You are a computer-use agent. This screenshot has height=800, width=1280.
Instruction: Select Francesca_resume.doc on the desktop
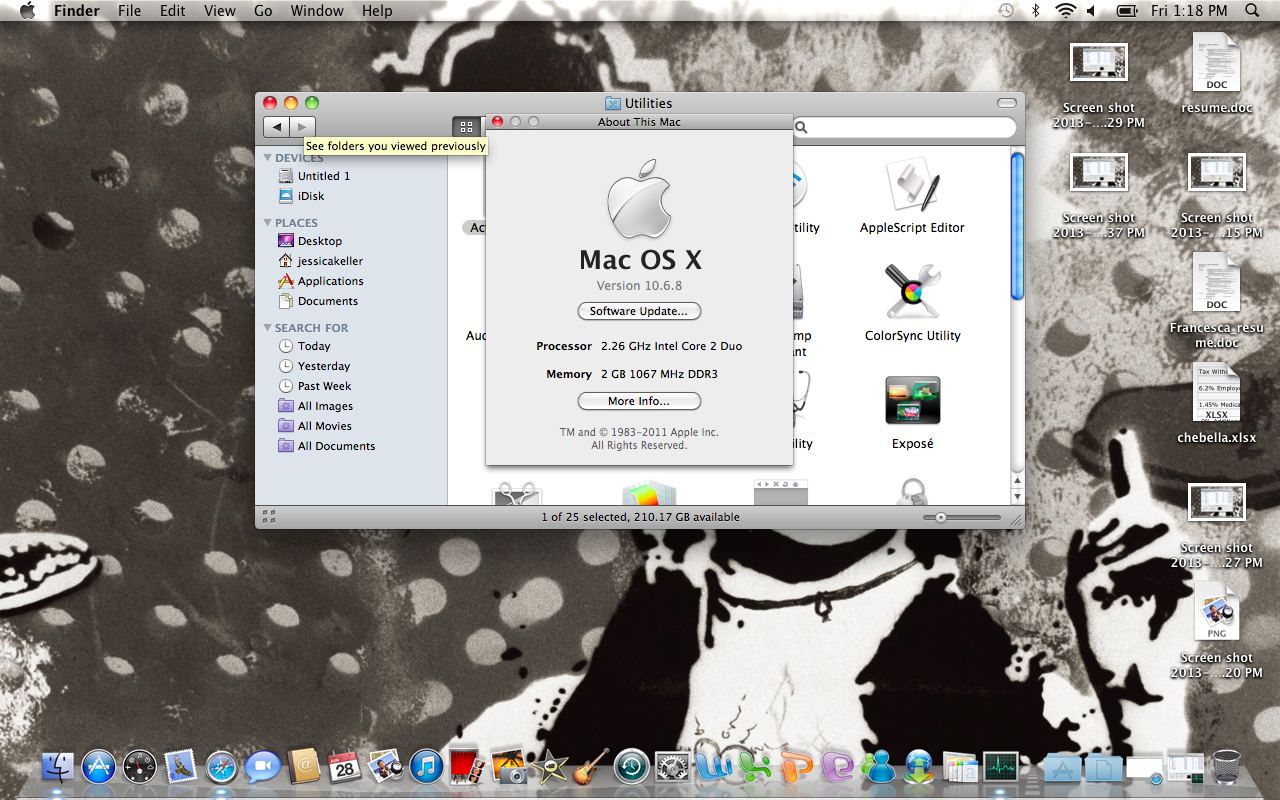(1216, 301)
